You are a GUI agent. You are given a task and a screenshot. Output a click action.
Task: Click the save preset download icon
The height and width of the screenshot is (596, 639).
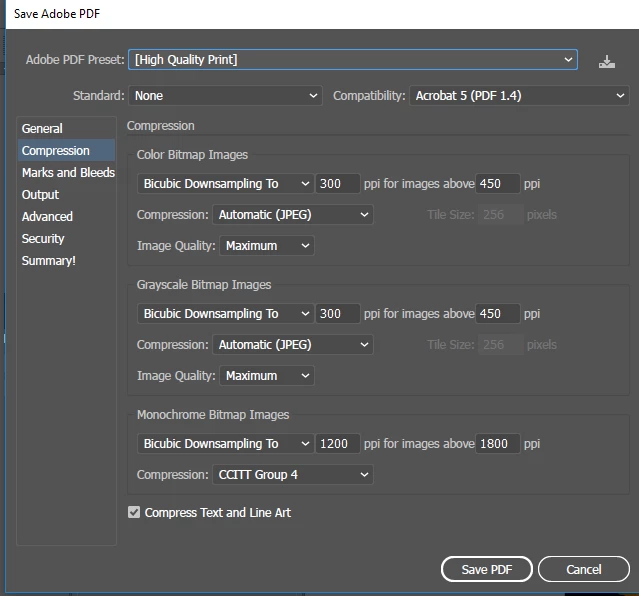tap(606, 62)
